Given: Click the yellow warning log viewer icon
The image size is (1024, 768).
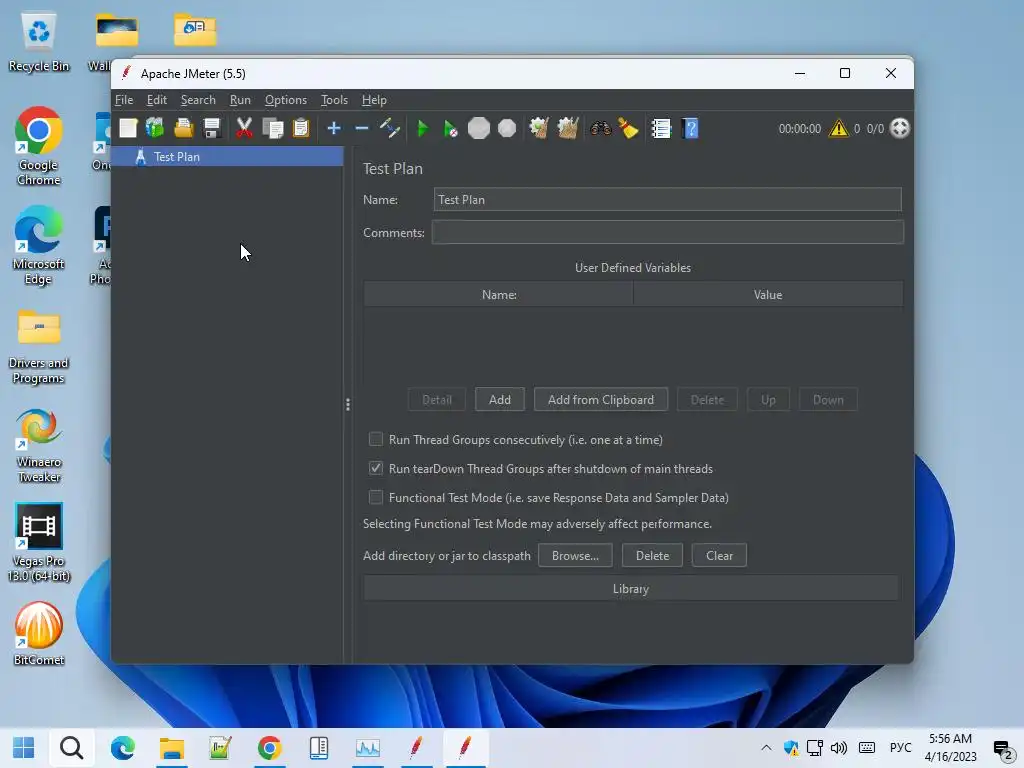Looking at the screenshot, I should pyautogui.click(x=838, y=128).
